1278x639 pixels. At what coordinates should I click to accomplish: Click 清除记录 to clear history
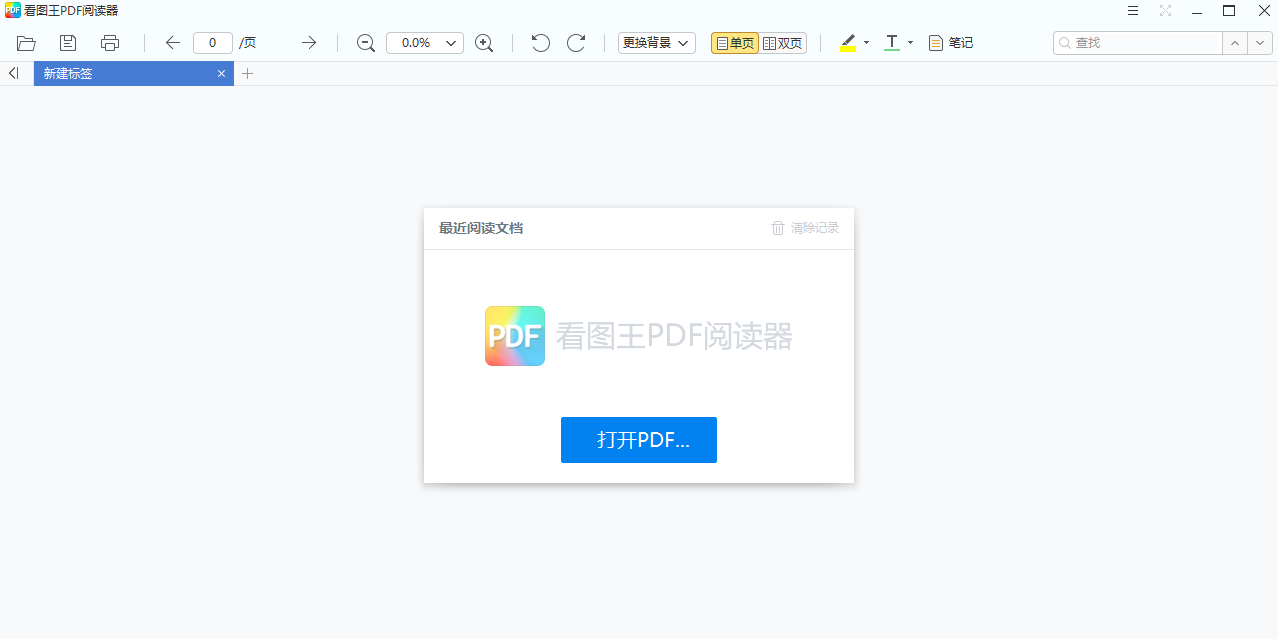[815, 228]
